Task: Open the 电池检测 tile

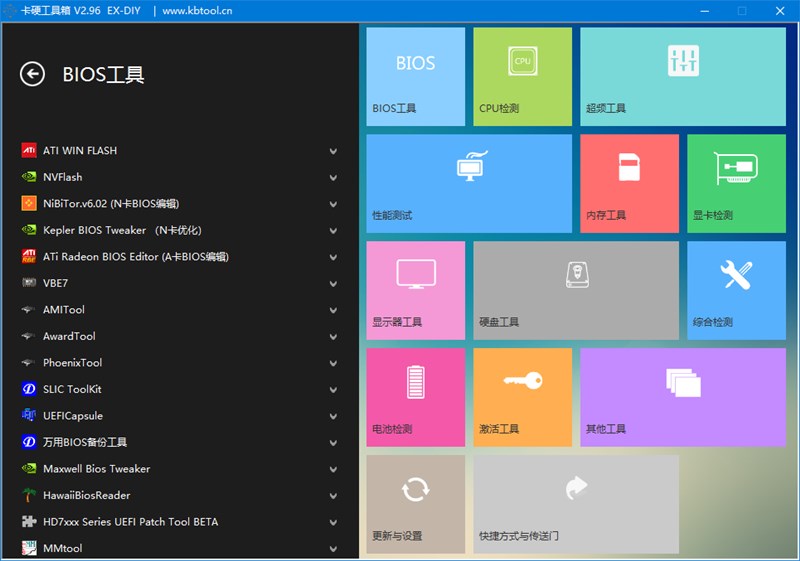Action: coord(415,397)
